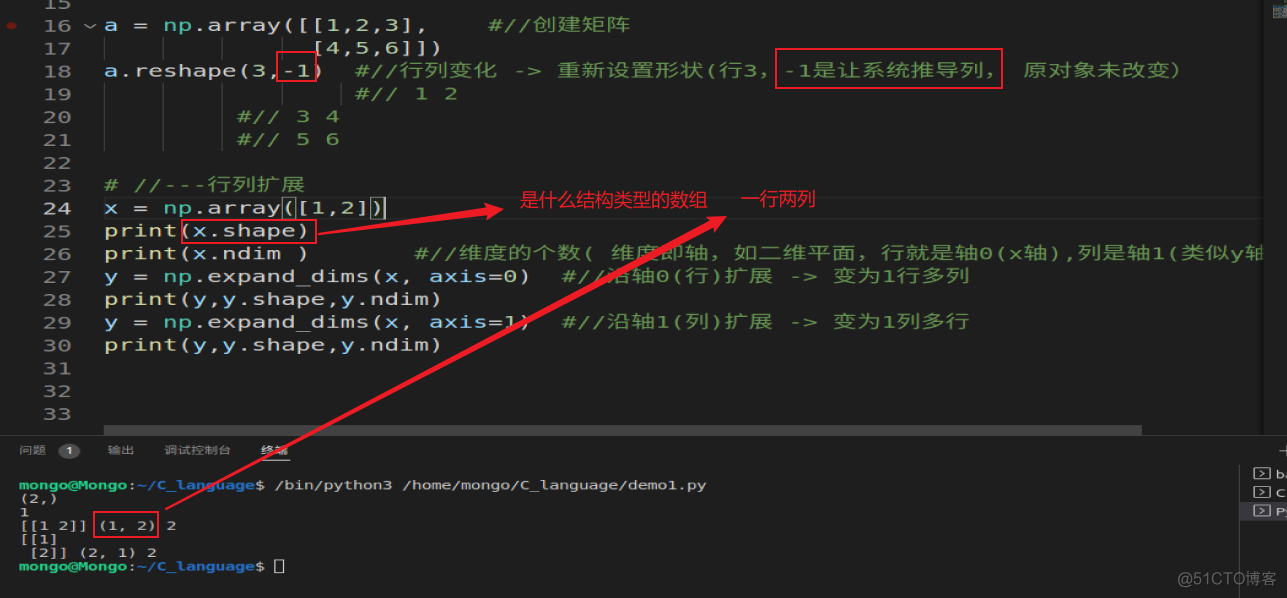The image size is (1287, 598).
Task: Click the comment '# //---行列扩展'
Action: tap(204, 185)
